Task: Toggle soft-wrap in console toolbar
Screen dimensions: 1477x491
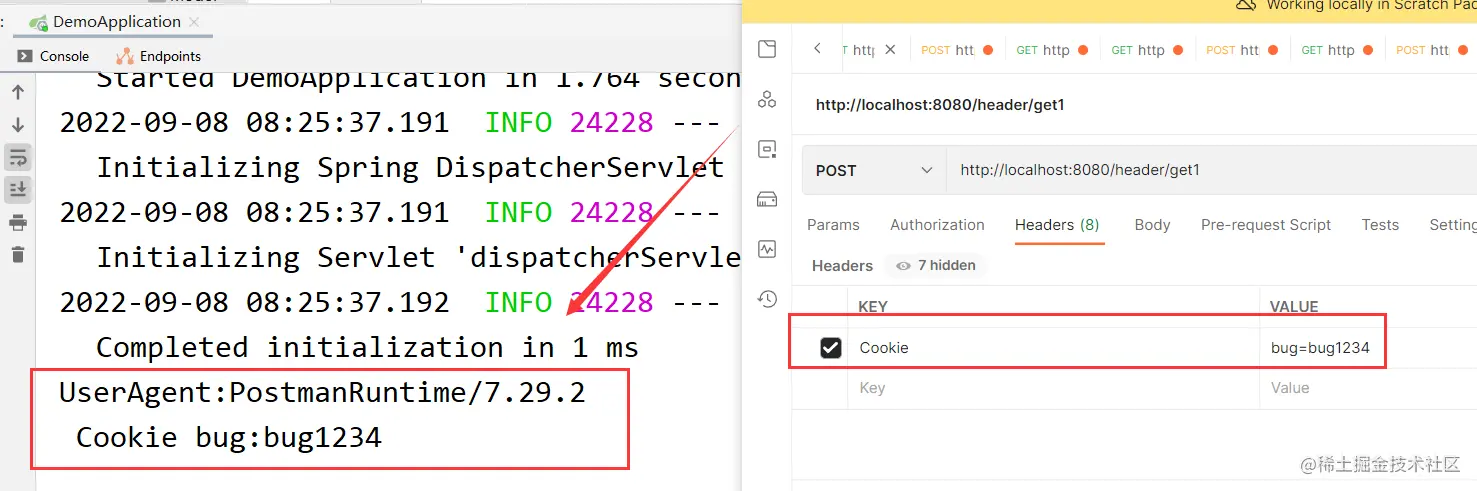Action: (x=18, y=157)
